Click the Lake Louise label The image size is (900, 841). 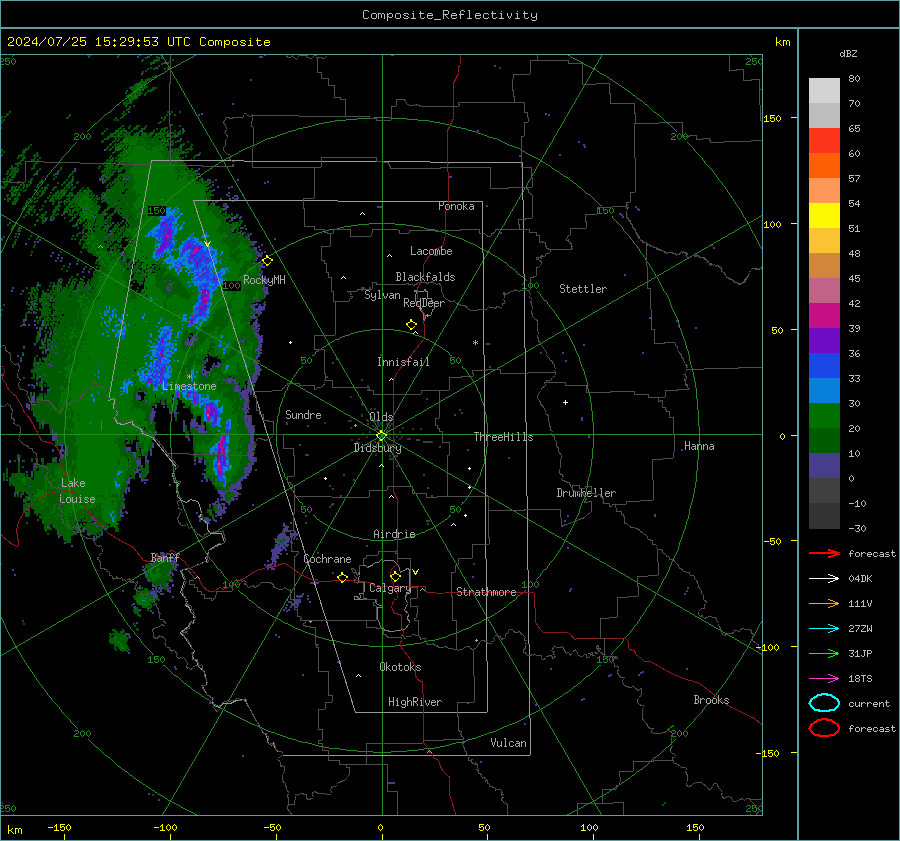click(77, 491)
